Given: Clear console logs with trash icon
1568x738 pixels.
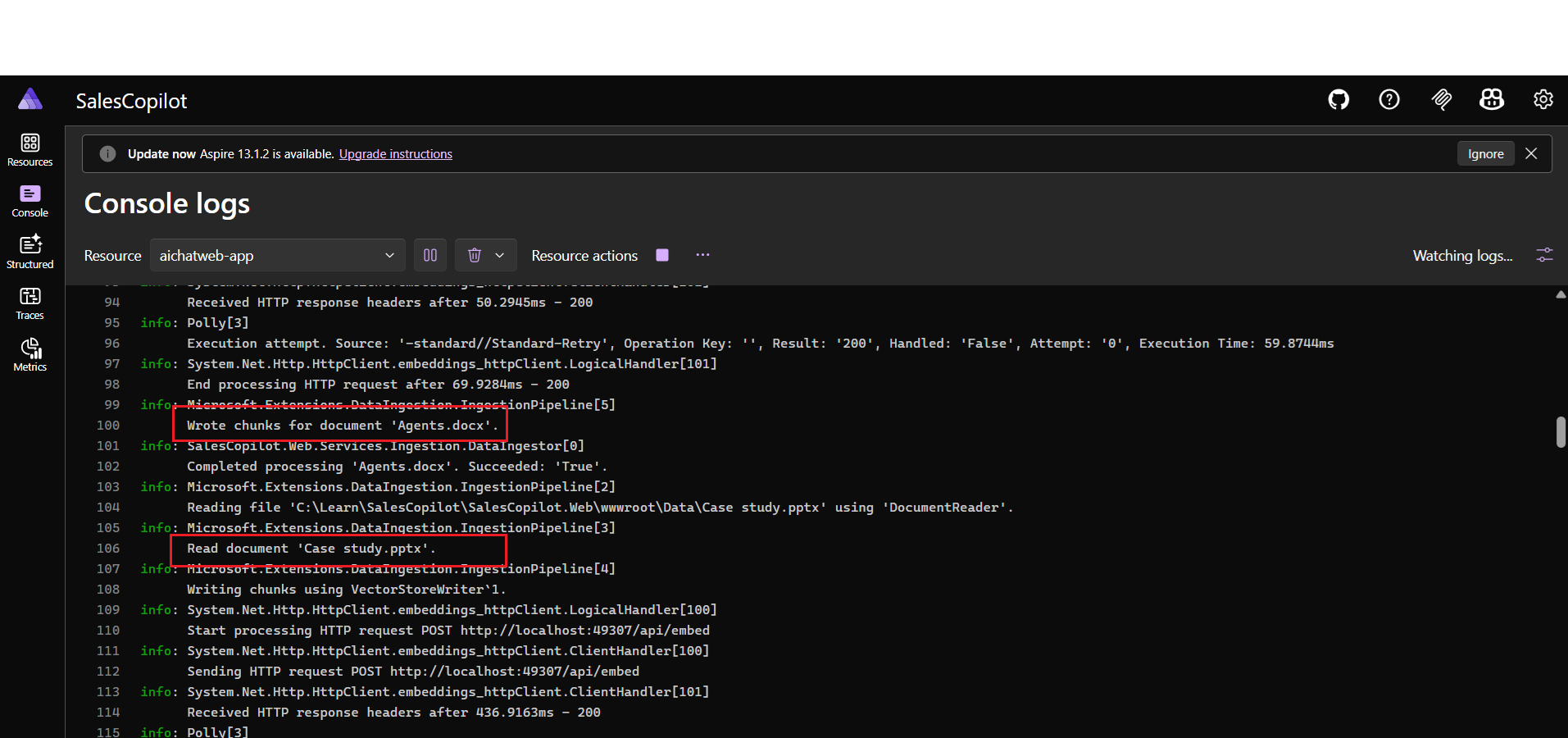Looking at the screenshot, I should click(x=474, y=255).
